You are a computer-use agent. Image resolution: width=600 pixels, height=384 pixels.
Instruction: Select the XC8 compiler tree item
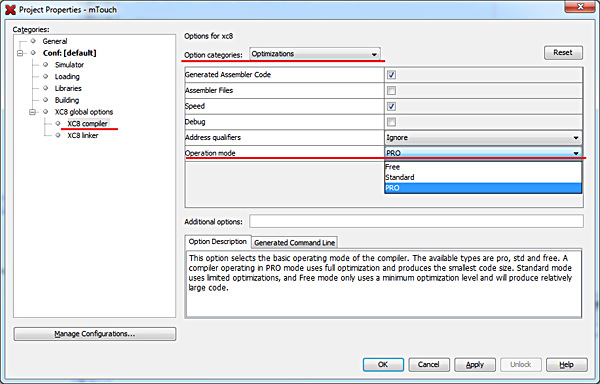[x=88, y=124]
